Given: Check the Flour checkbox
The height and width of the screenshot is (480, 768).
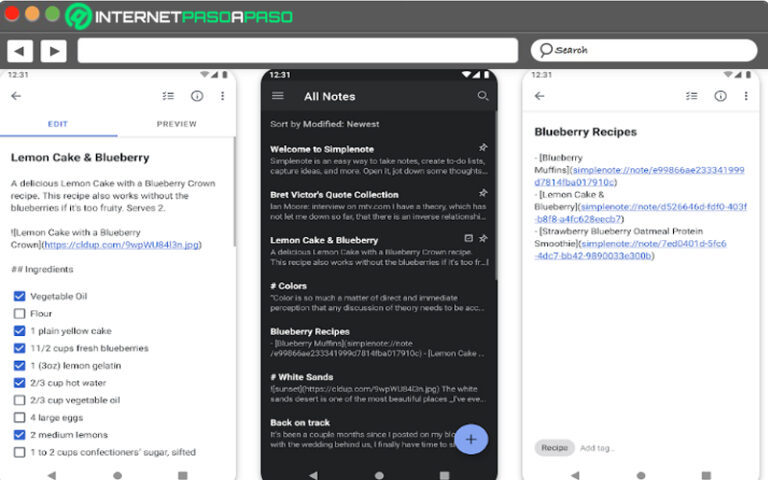Looking at the screenshot, I should click(x=20, y=313).
